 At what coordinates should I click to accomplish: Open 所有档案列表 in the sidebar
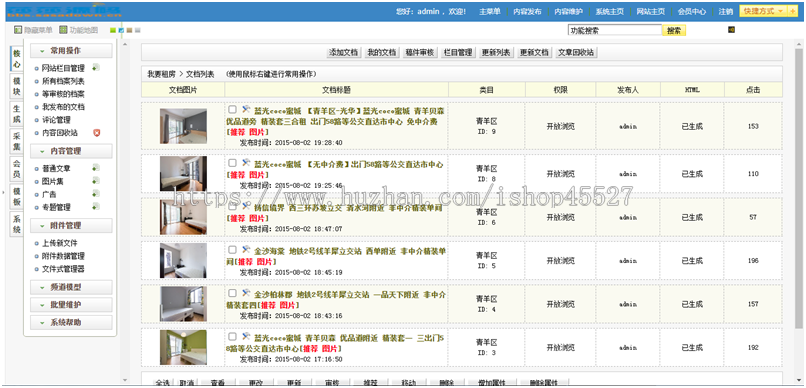63,81
